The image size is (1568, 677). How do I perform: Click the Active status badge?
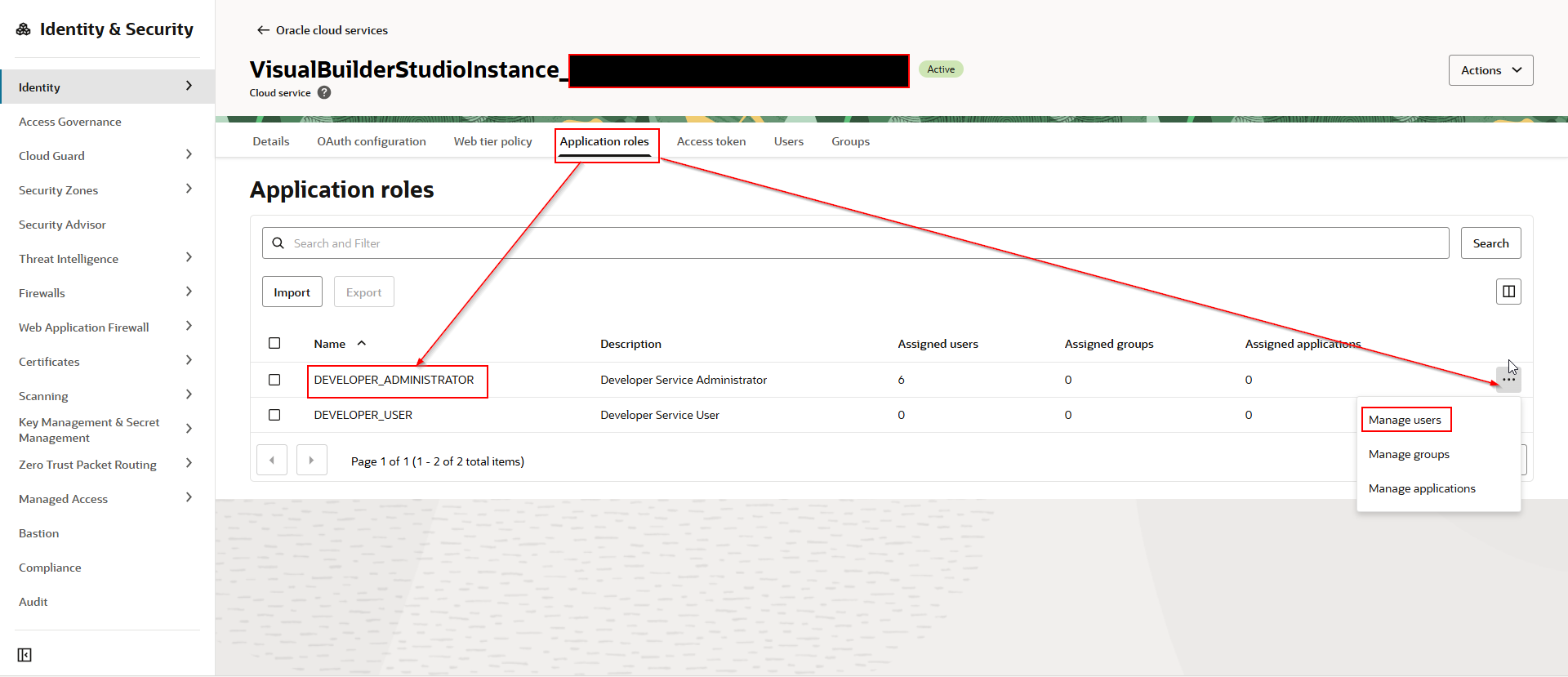(x=941, y=69)
